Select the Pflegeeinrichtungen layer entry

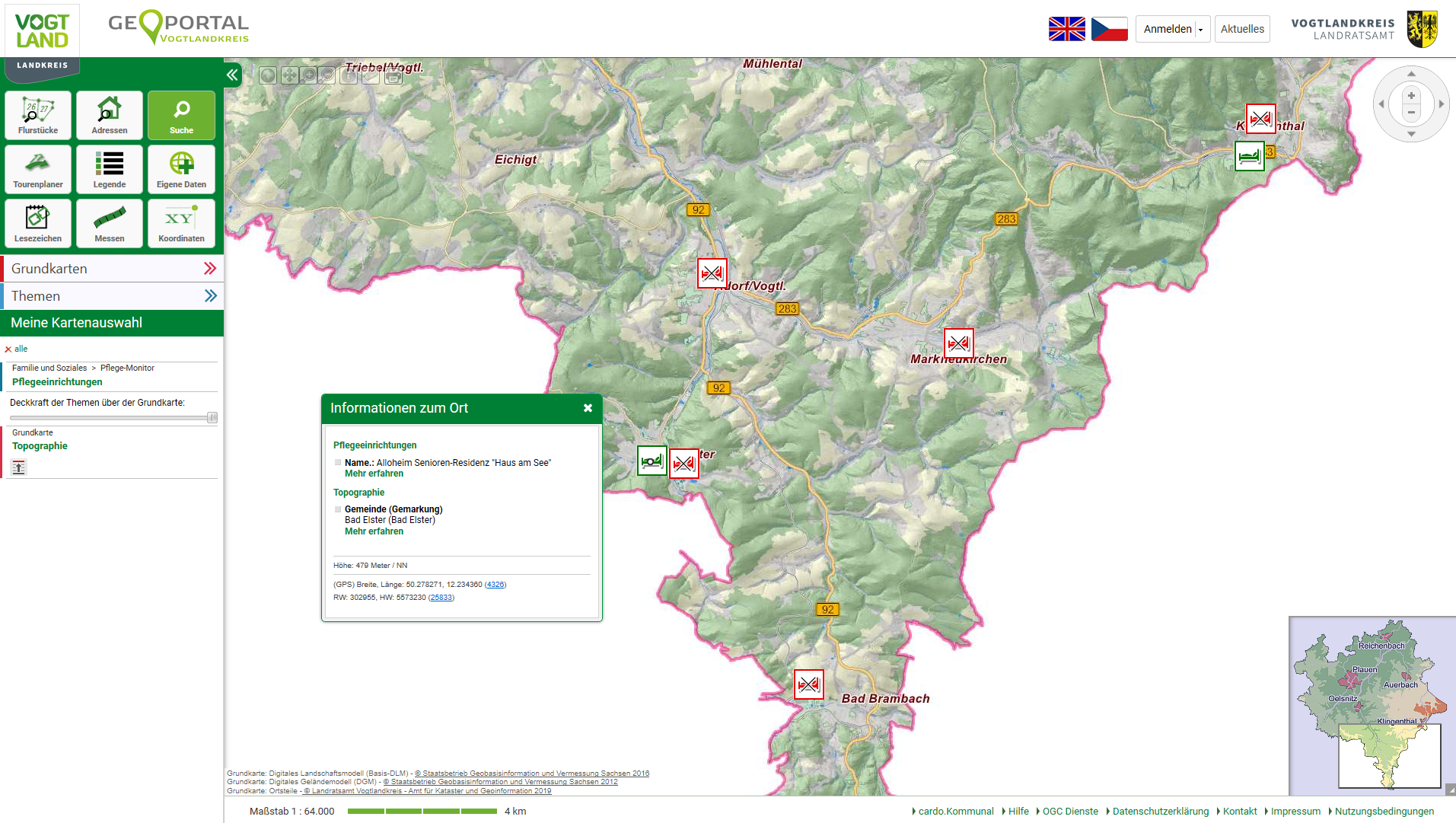point(57,382)
